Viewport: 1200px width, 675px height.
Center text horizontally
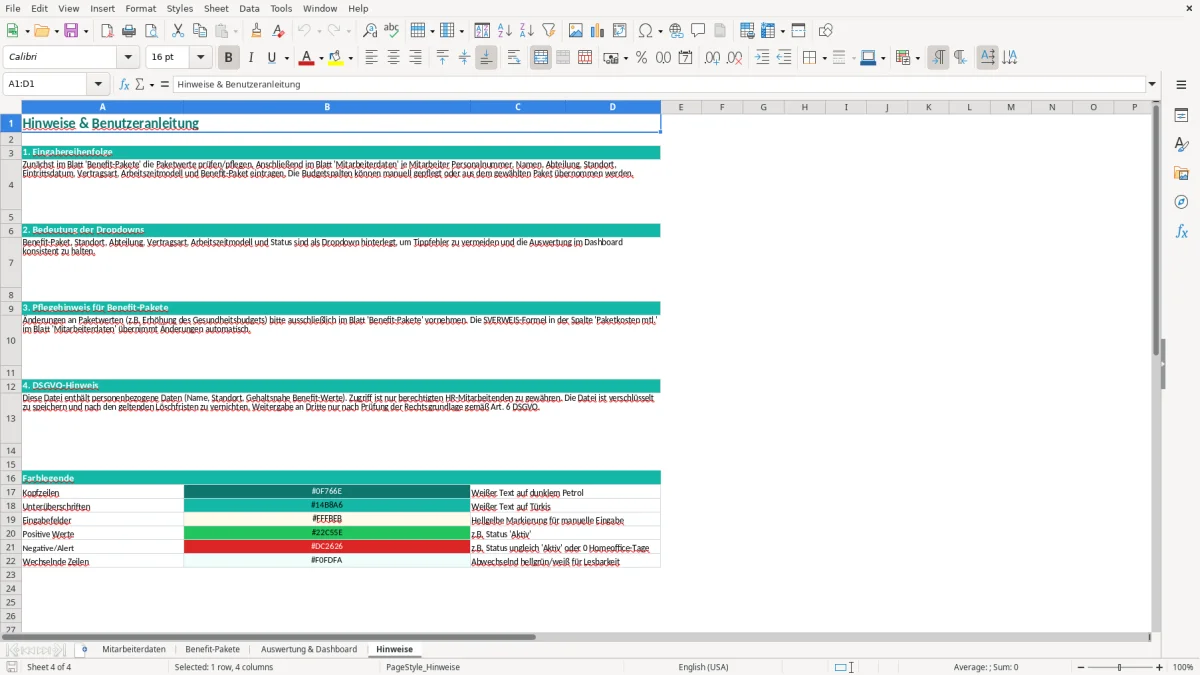coord(393,58)
